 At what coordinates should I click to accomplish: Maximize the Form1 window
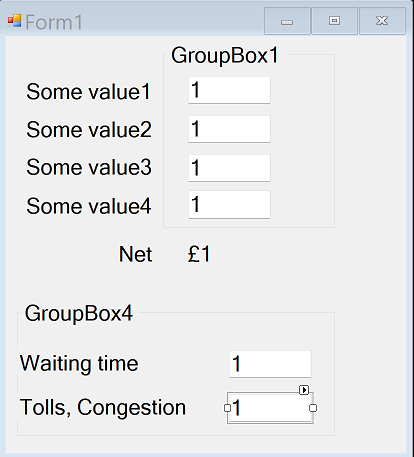pos(335,21)
